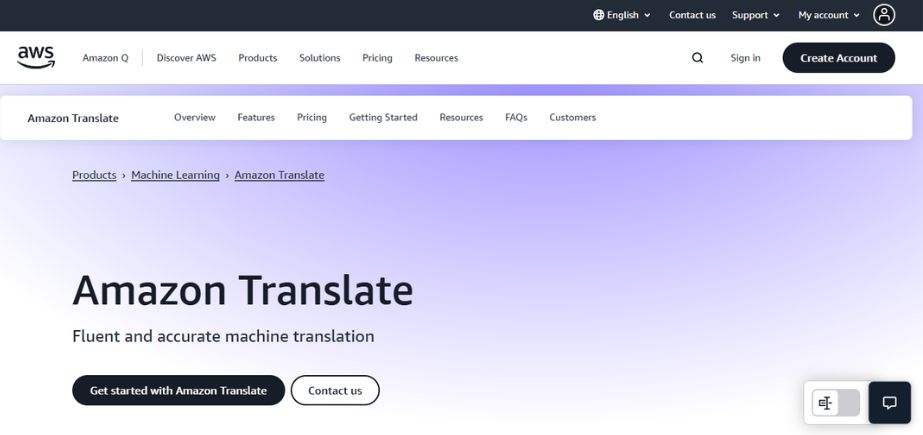Switch to the Pricing tab under Amazon Translate
Screen dimensions: 923x435
tap(311, 117)
